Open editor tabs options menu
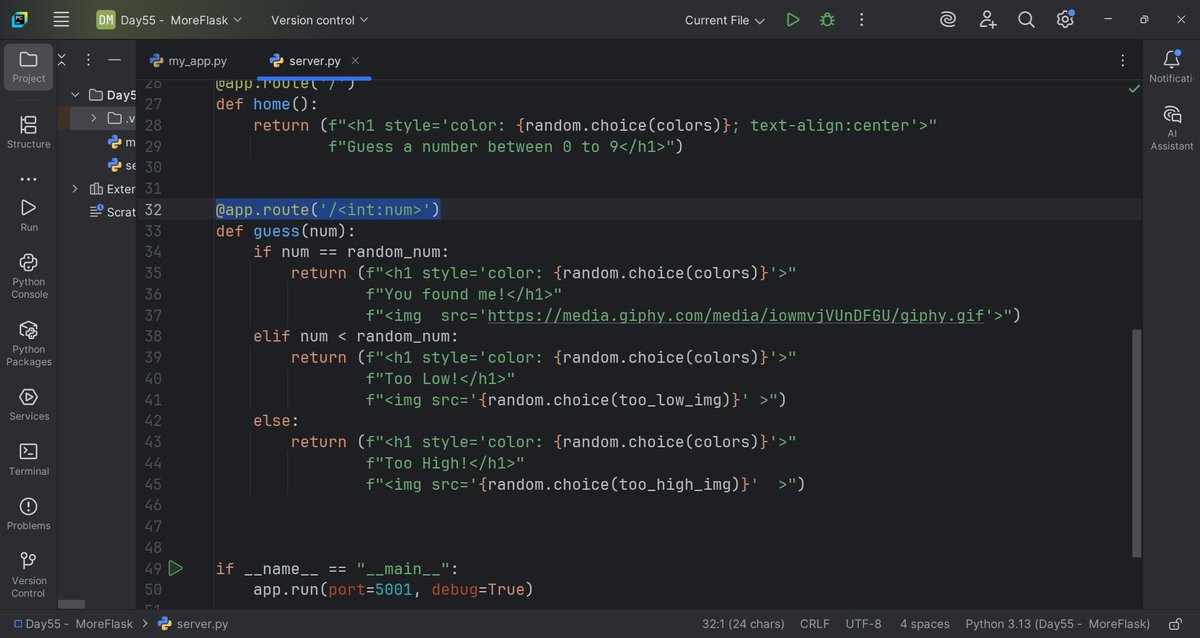 (1123, 60)
